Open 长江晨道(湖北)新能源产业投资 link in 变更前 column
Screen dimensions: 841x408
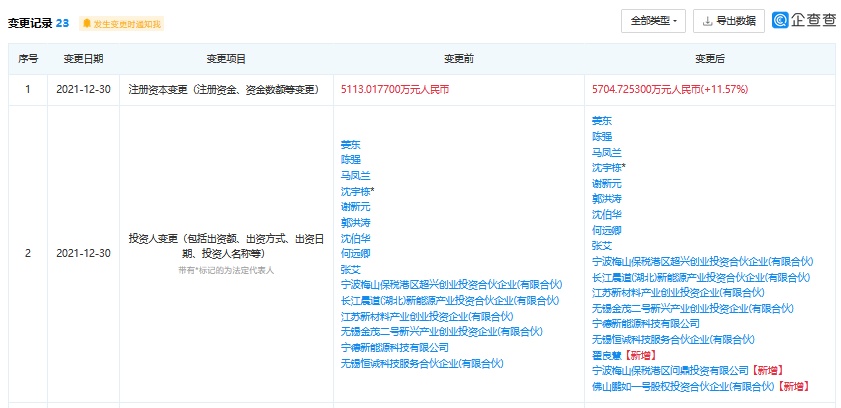pos(450,301)
